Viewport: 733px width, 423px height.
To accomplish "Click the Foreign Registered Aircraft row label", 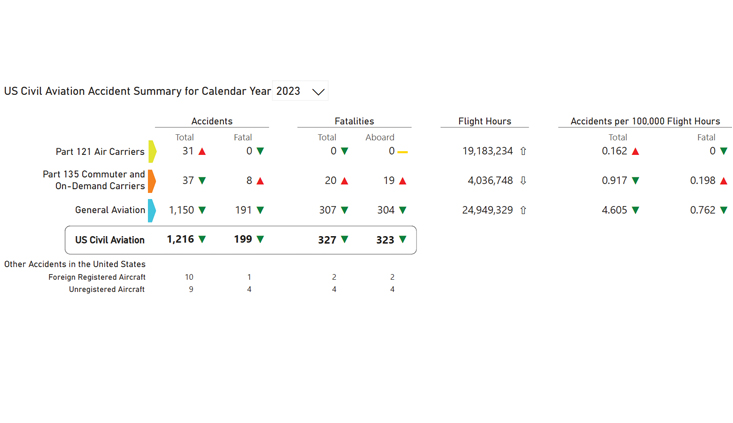I will [97, 277].
